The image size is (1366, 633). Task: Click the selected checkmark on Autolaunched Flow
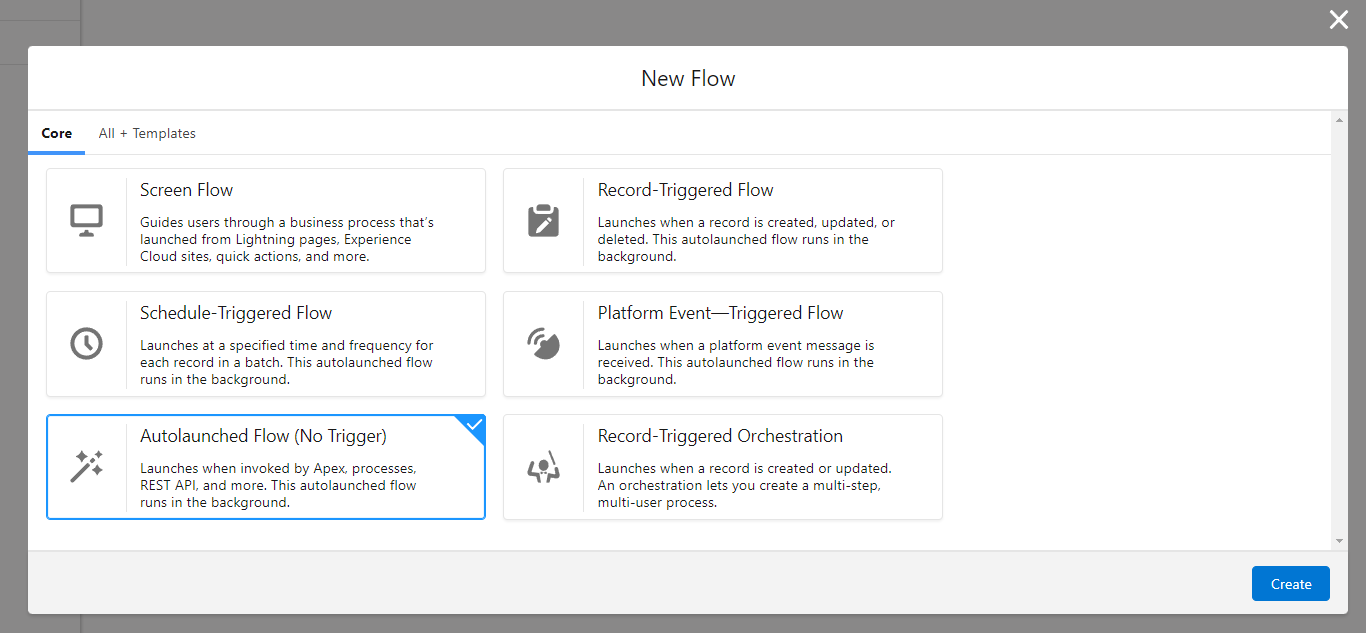[x=474, y=425]
